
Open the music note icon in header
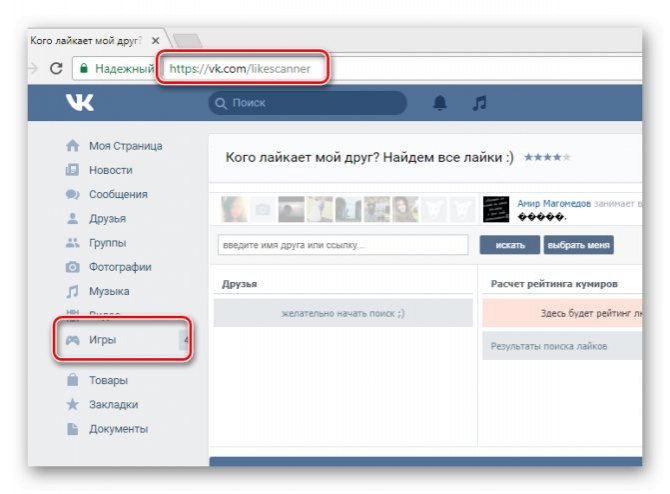tap(479, 103)
